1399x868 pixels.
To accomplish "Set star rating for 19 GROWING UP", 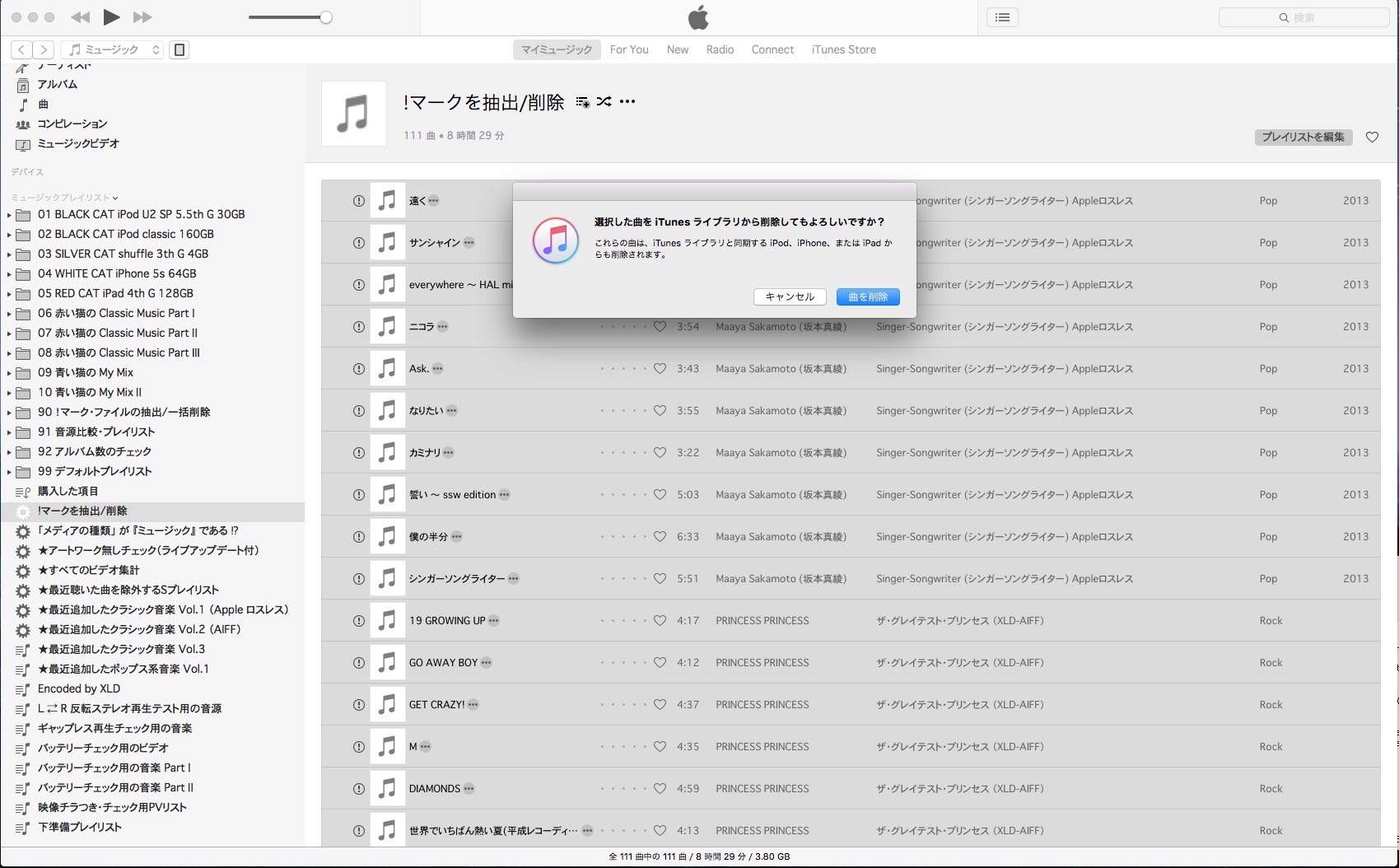I will click(x=623, y=621).
